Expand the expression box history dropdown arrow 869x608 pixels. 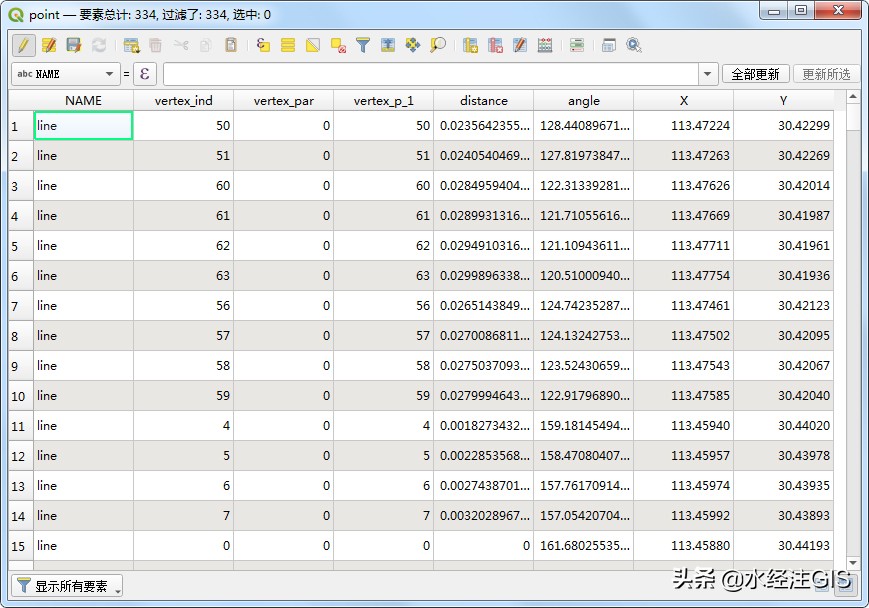[707, 74]
